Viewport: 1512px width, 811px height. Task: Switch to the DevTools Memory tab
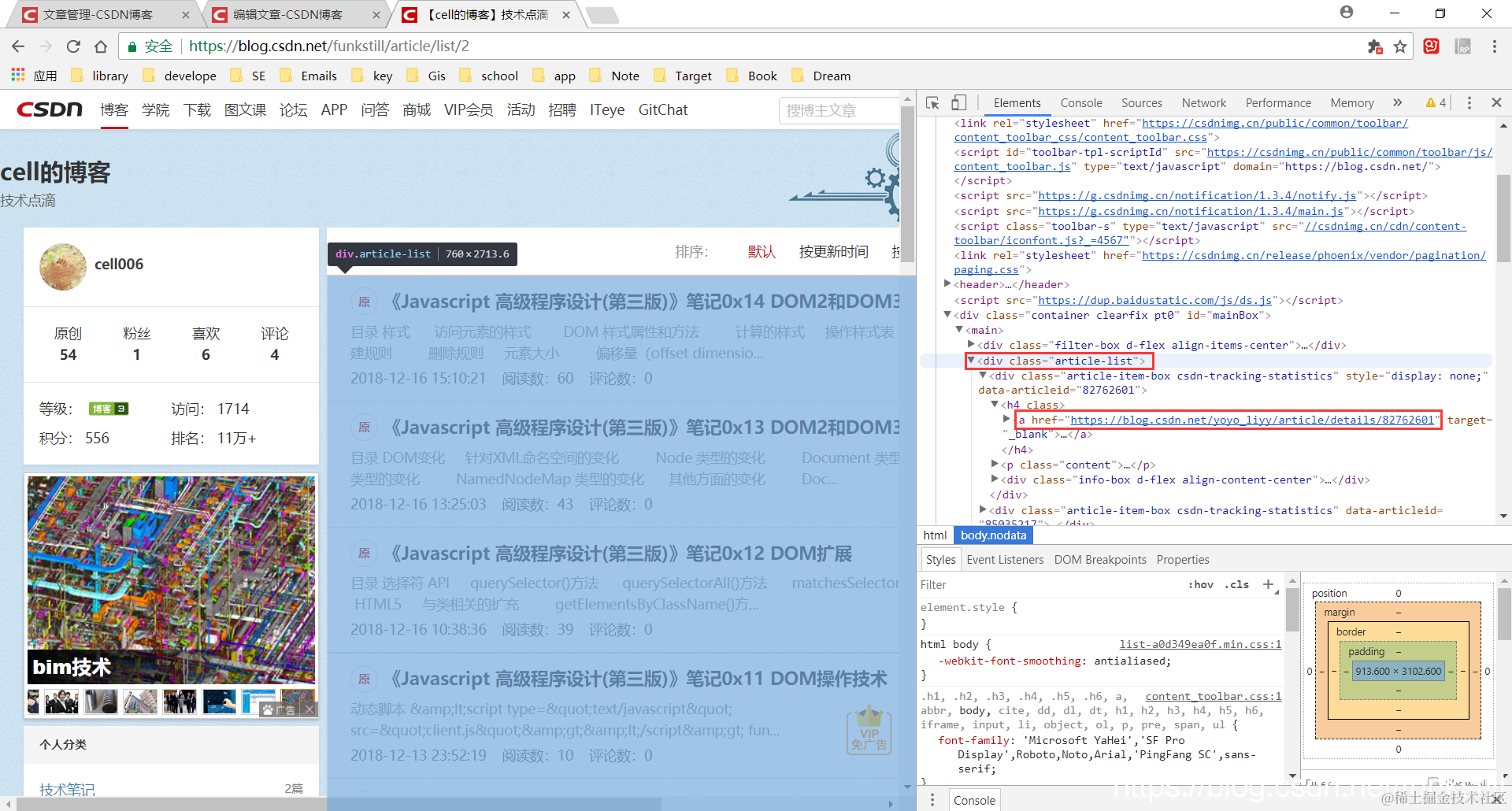1352,103
